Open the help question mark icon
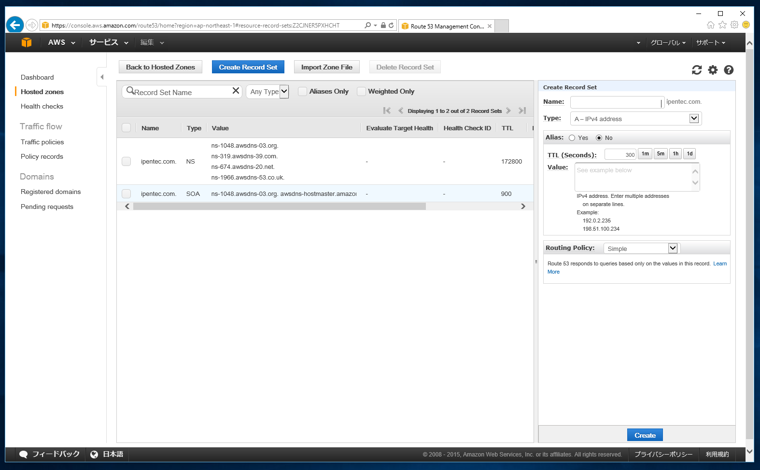Screen dimensions: 760x470 coord(728,70)
